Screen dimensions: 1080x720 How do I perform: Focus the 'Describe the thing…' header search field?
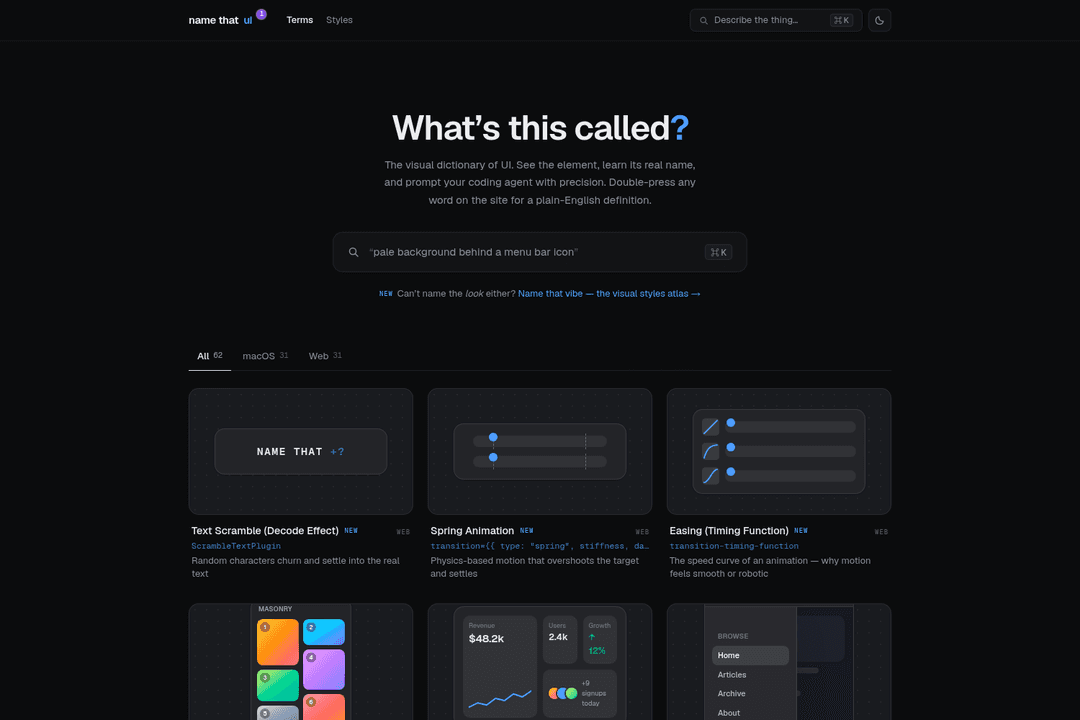pyautogui.click(x=776, y=21)
